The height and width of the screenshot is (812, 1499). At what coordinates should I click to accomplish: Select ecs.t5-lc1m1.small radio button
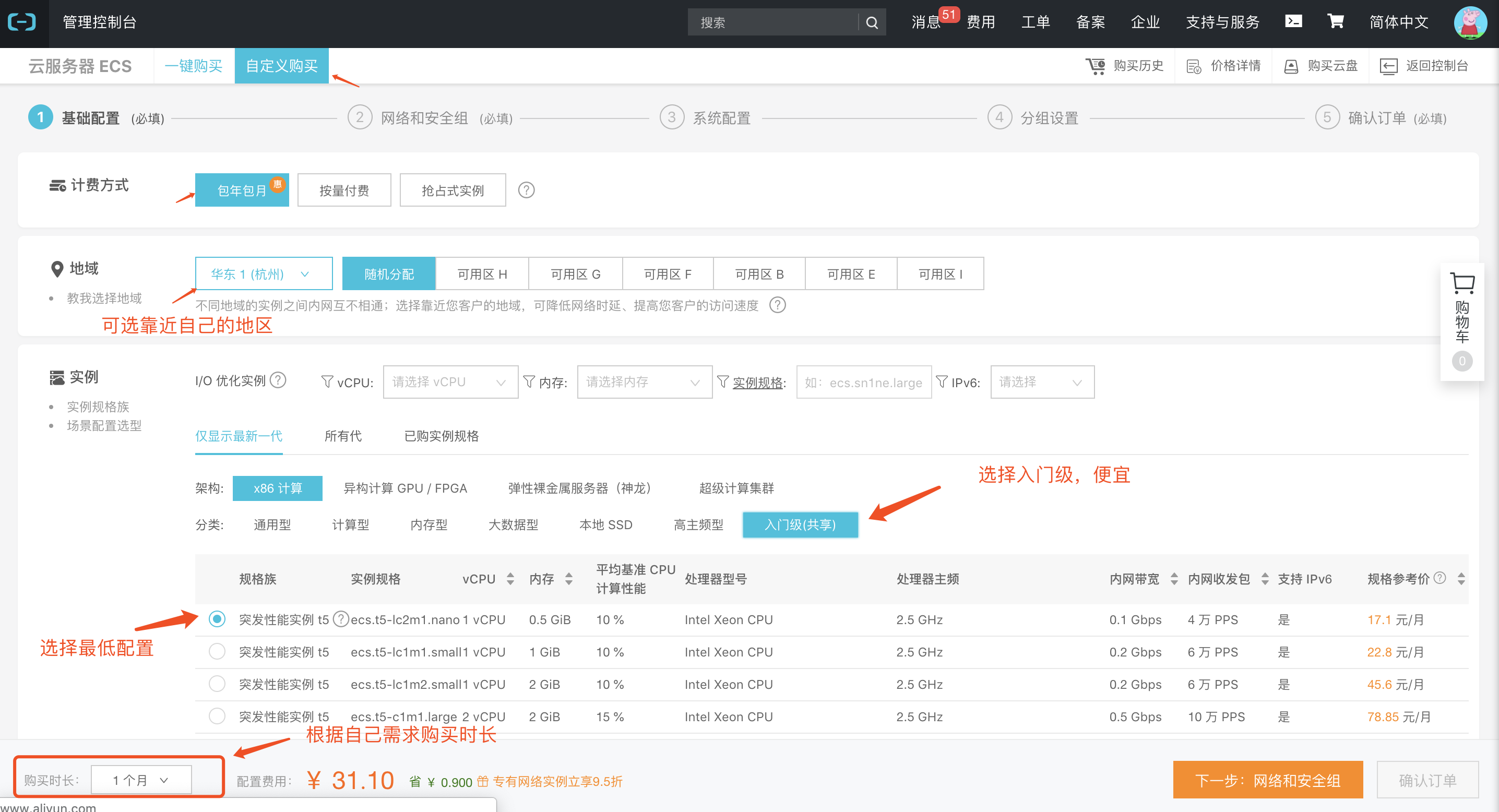(217, 651)
